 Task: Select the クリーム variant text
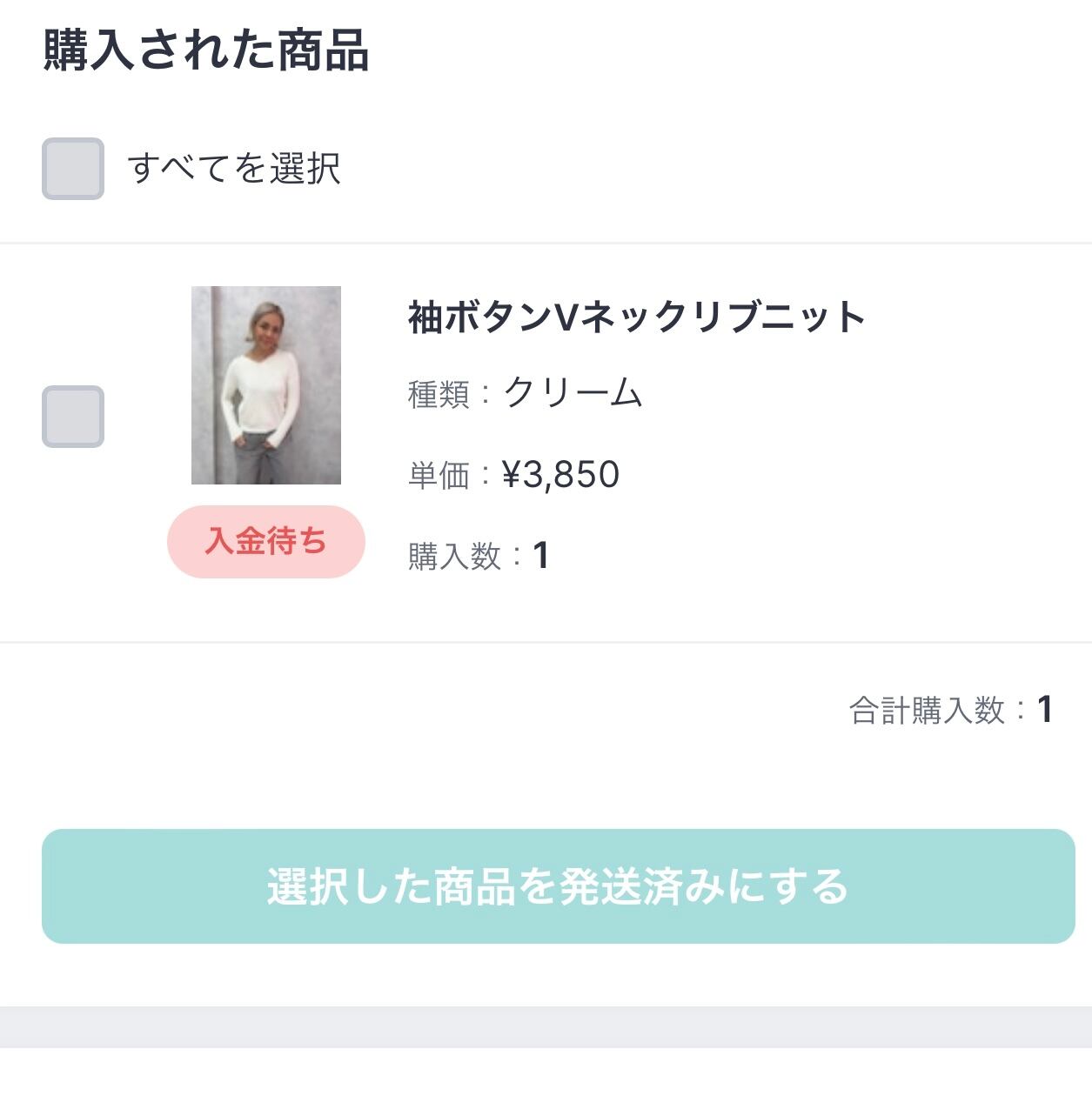click(x=573, y=393)
